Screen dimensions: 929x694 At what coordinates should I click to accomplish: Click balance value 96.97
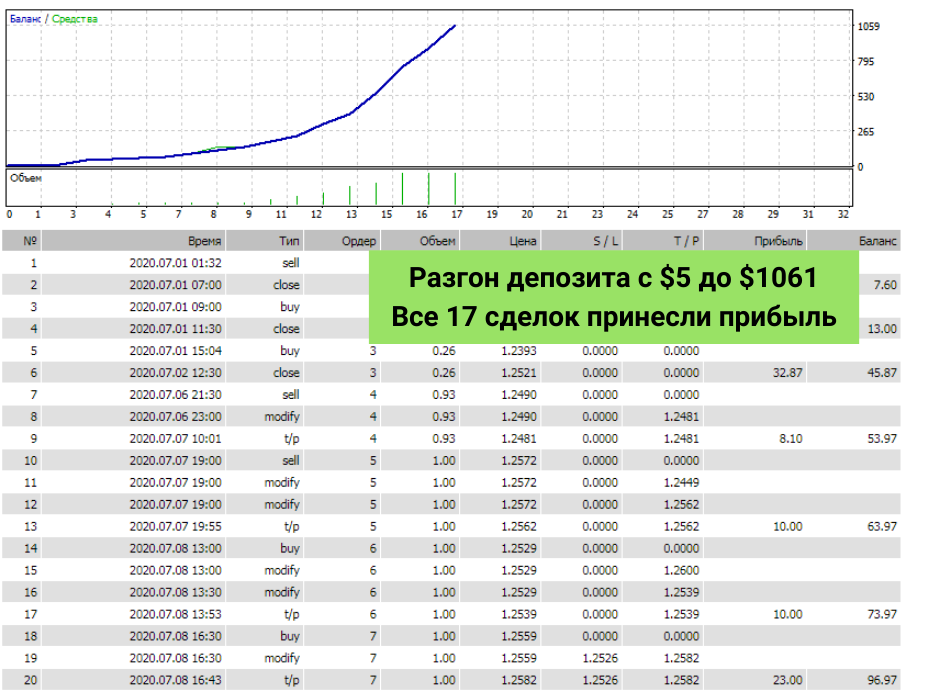[x=882, y=680]
